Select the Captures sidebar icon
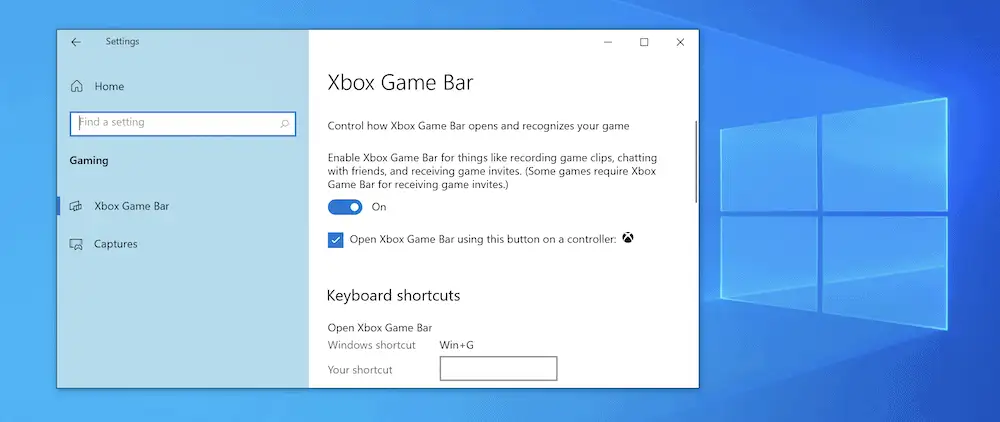1000x422 pixels. (76, 244)
